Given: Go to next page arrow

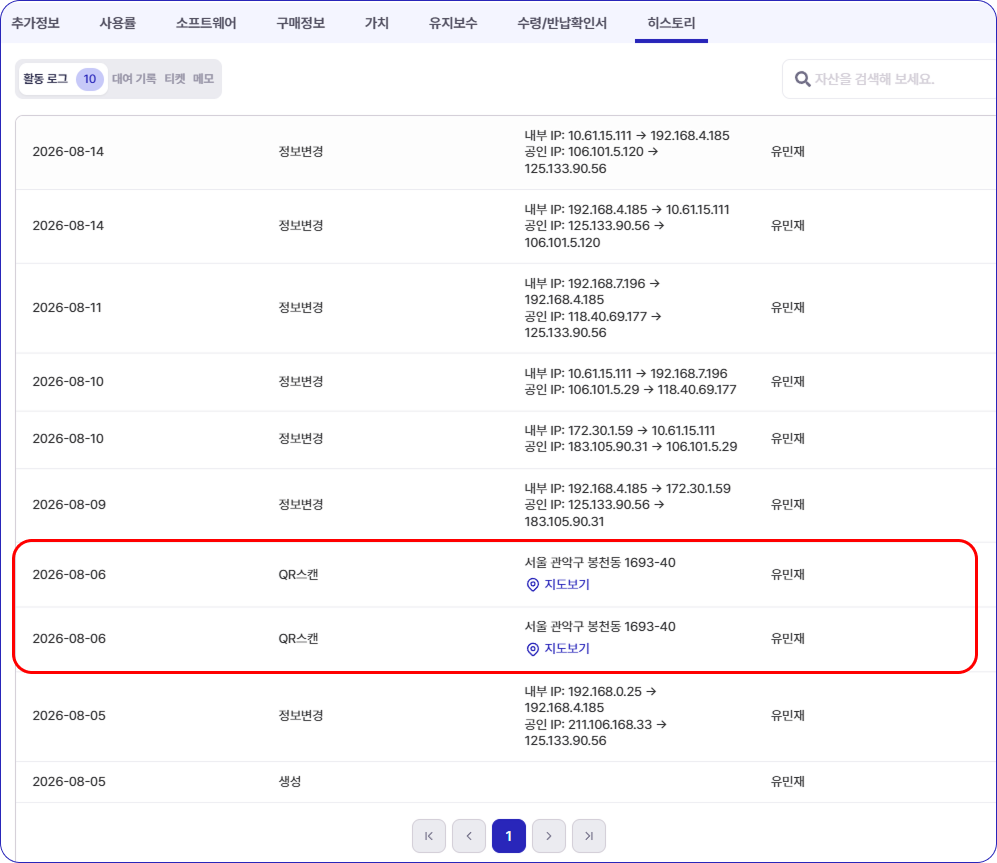Looking at the screenshot, I should point(549,836).
